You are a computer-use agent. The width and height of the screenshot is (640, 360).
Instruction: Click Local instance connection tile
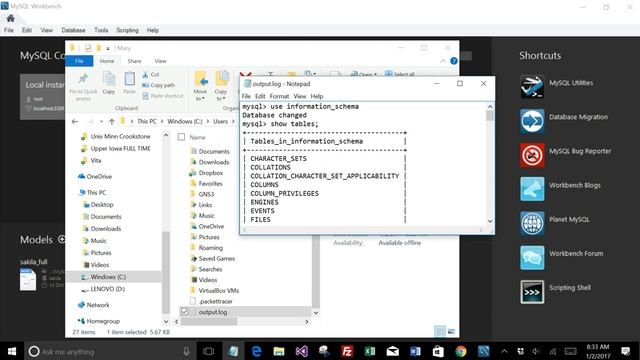42,97
